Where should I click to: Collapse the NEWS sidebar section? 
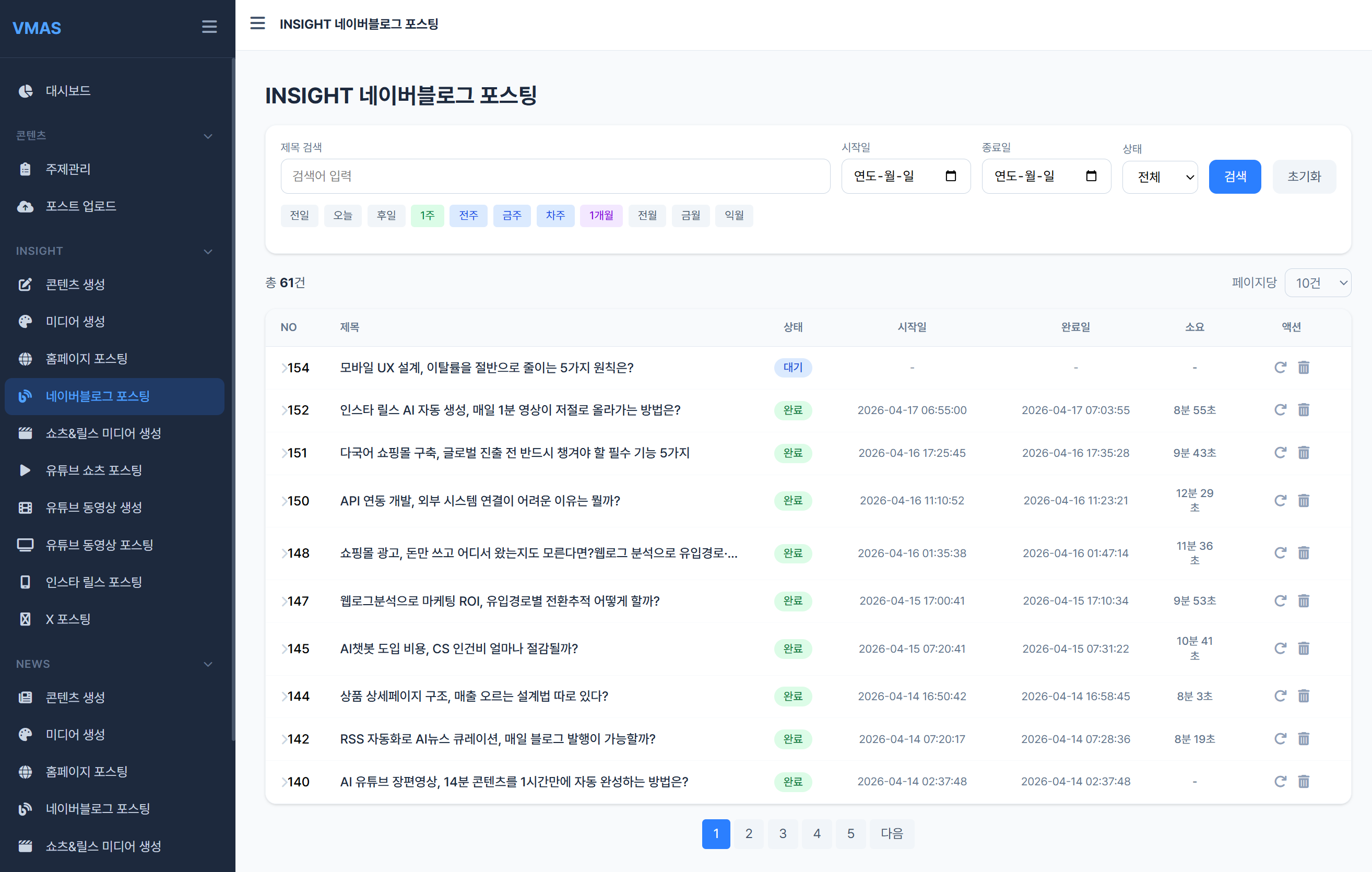208,664
